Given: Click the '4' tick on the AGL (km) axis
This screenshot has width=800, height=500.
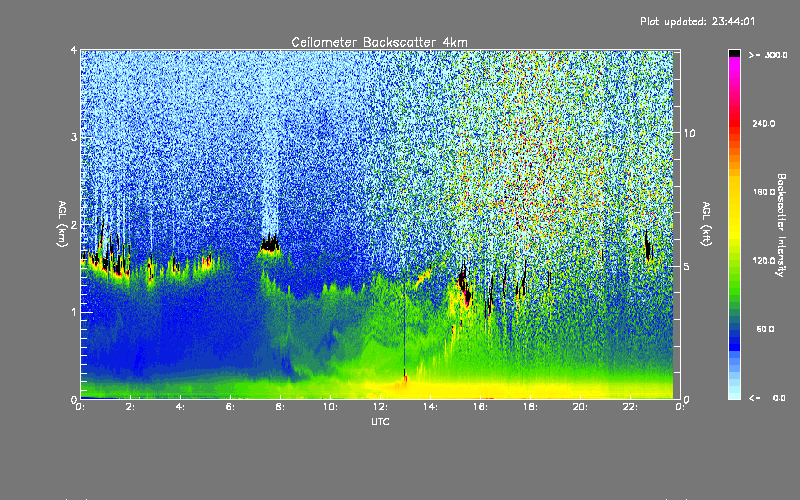Looking at the screenshot, I should coord(74,50).
